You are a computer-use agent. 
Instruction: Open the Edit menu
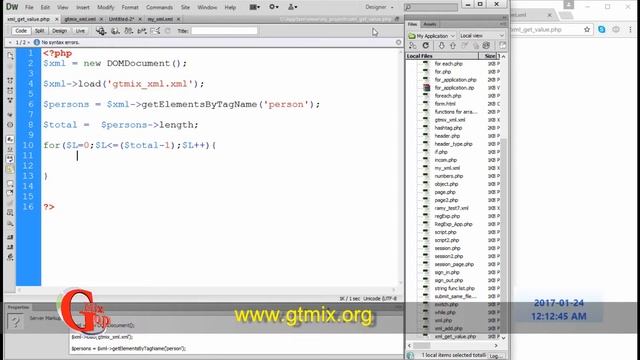pyautogui.click(x=45, y=7)
